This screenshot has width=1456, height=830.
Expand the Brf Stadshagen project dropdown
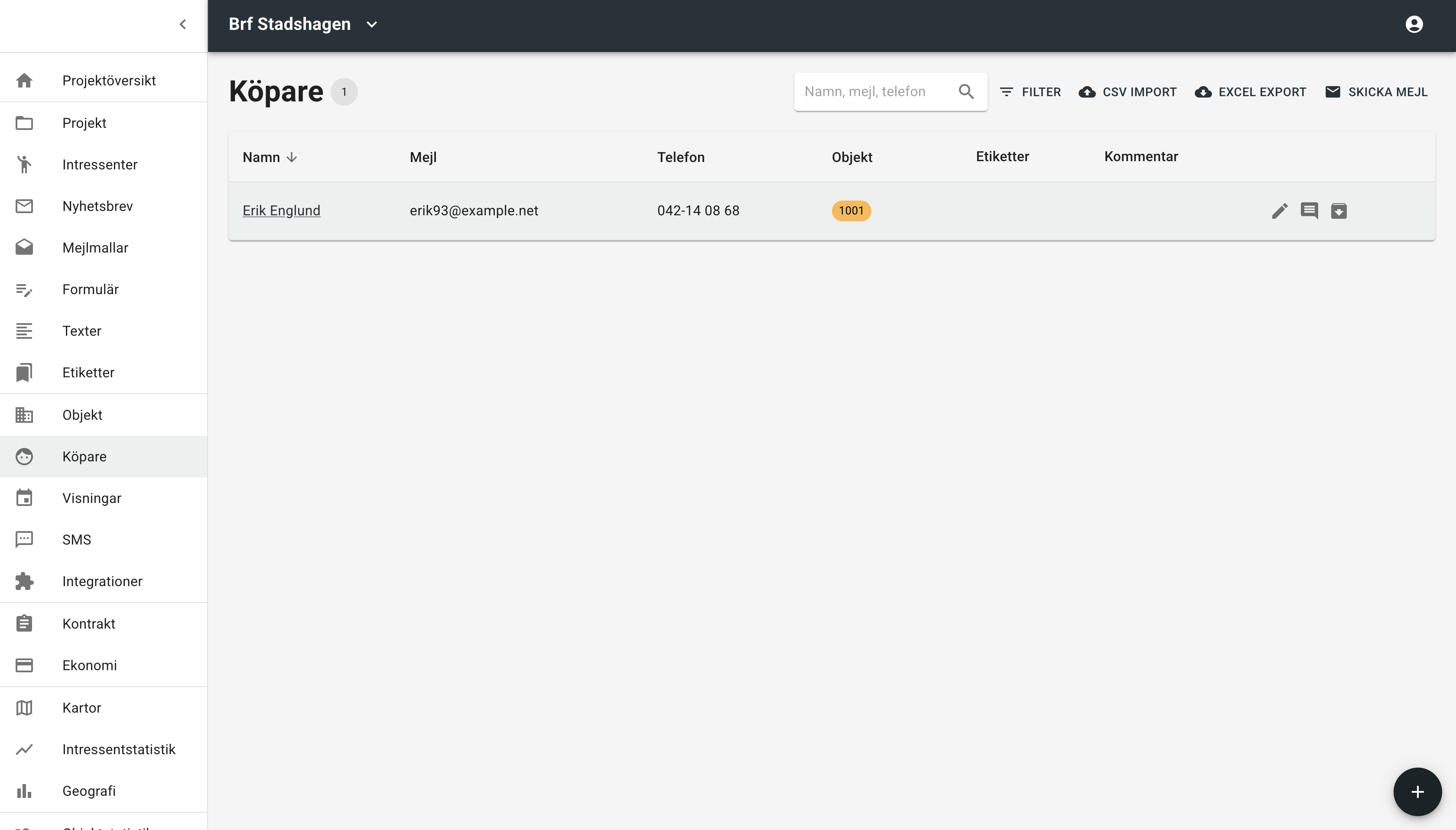tap(303, 24)
